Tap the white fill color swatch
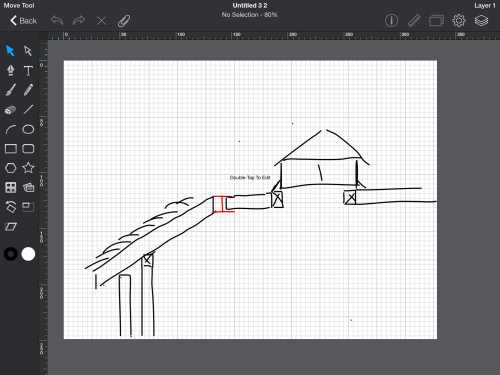Viewport: 500px width, 375px height. click(28, 254)
